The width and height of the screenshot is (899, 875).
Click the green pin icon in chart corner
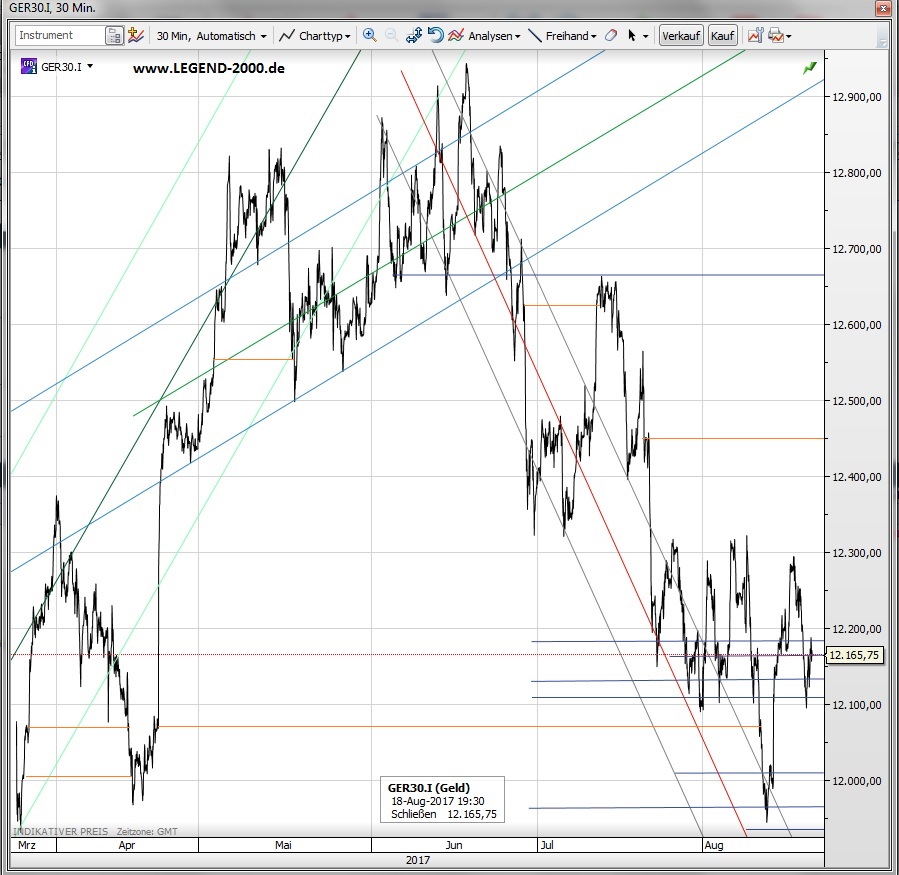[810, 68]
